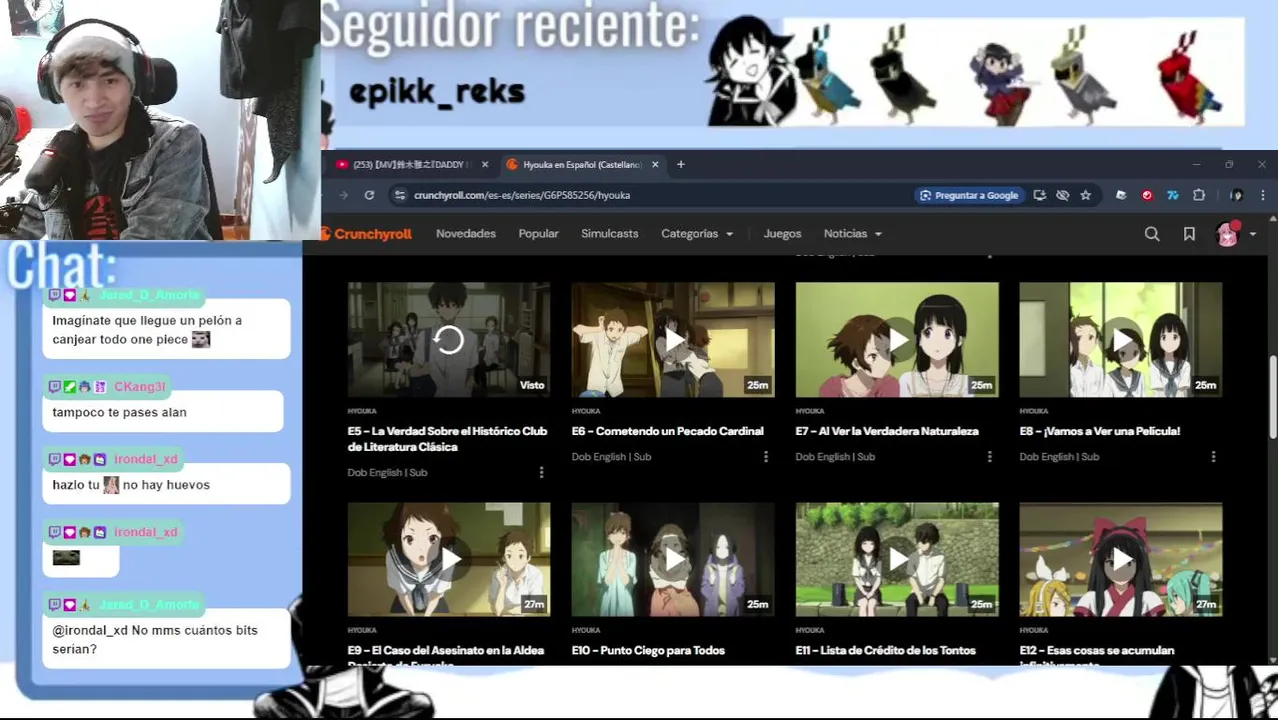Click the Preguntar a Google button
The width and height of the screenshot is (1278, 720).
[968, 195]
